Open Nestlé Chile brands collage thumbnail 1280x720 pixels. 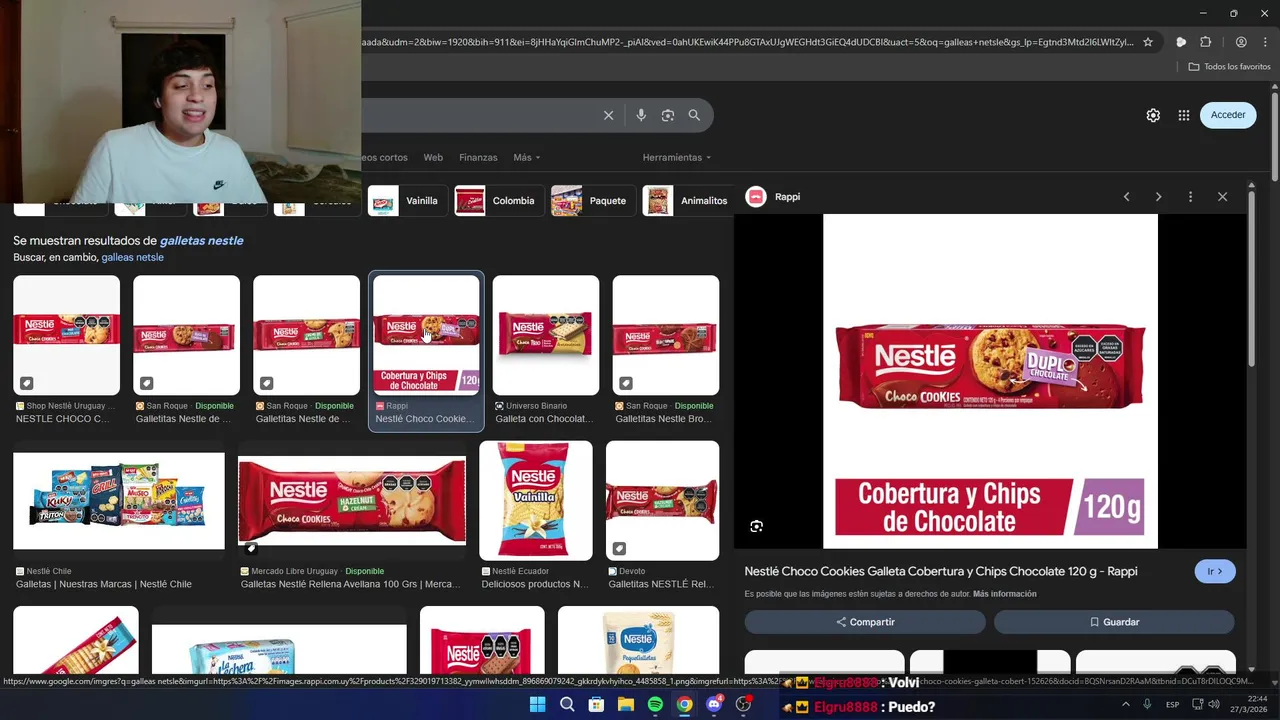(119, 500)
